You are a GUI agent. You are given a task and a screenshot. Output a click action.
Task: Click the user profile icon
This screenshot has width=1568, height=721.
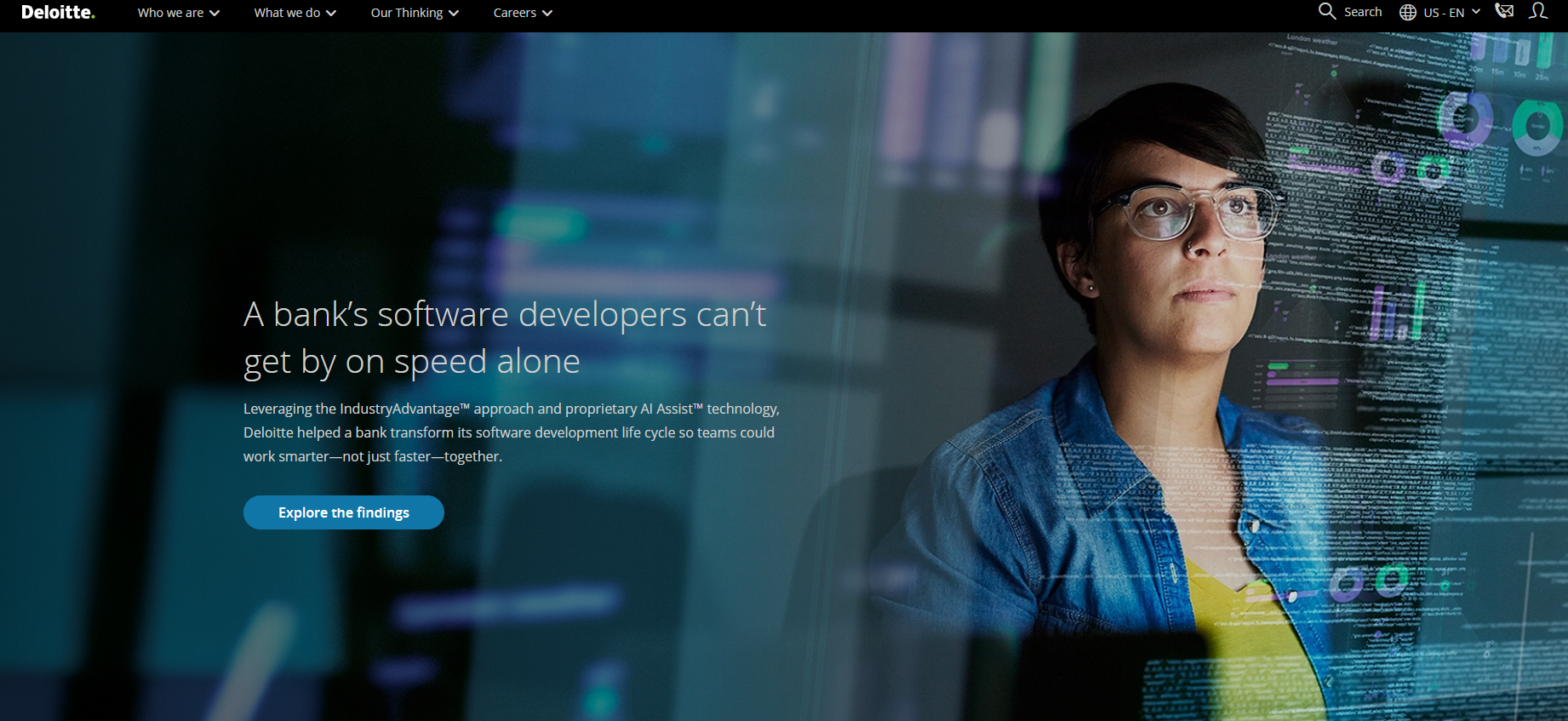click(1537, 11)
